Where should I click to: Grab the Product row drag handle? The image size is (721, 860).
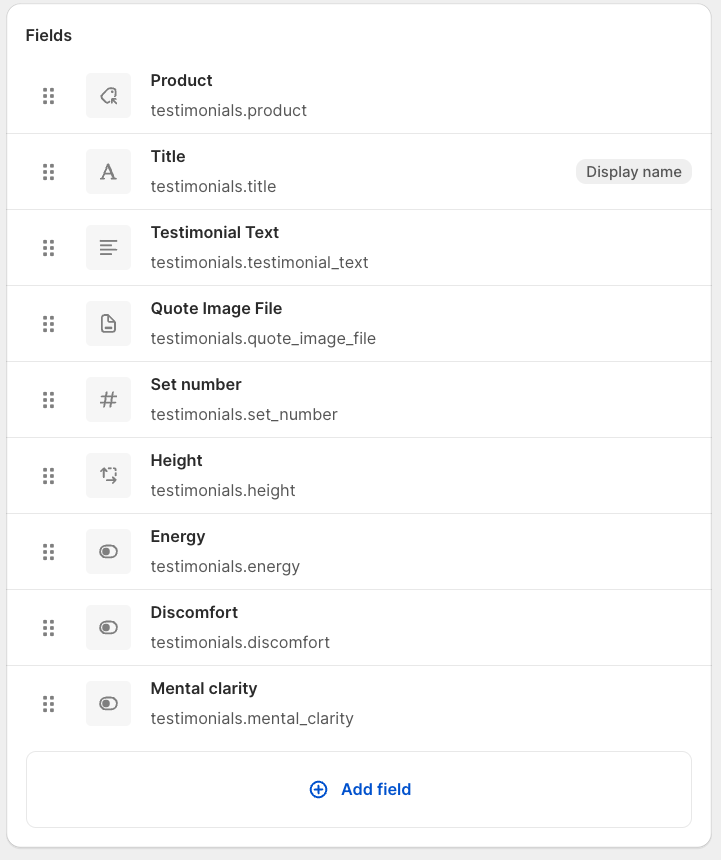[48, 96]
